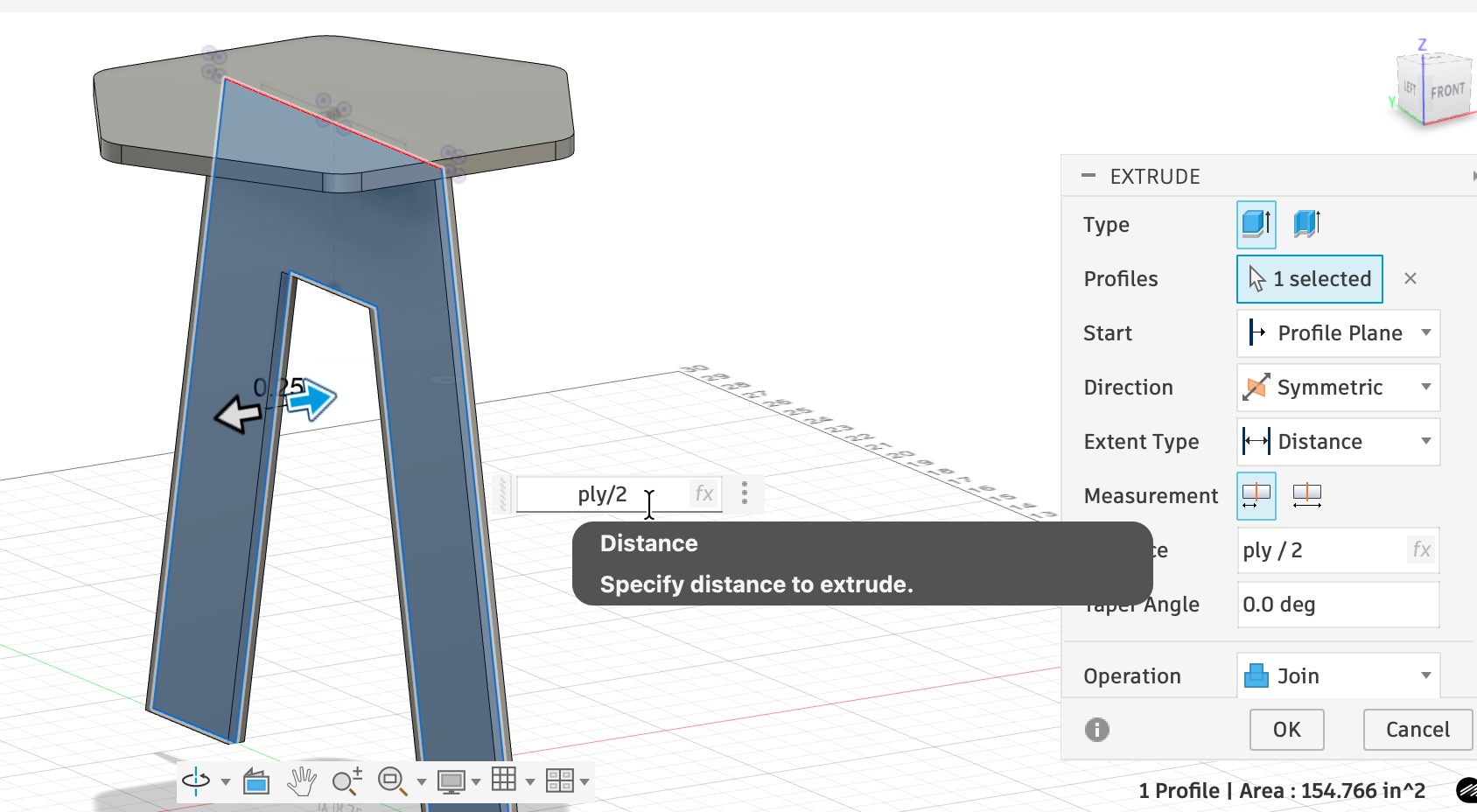This screenshot has width=1477, height=812.
Task: Open the three-dot menu beside canvas input
Action: click(745, 493)
